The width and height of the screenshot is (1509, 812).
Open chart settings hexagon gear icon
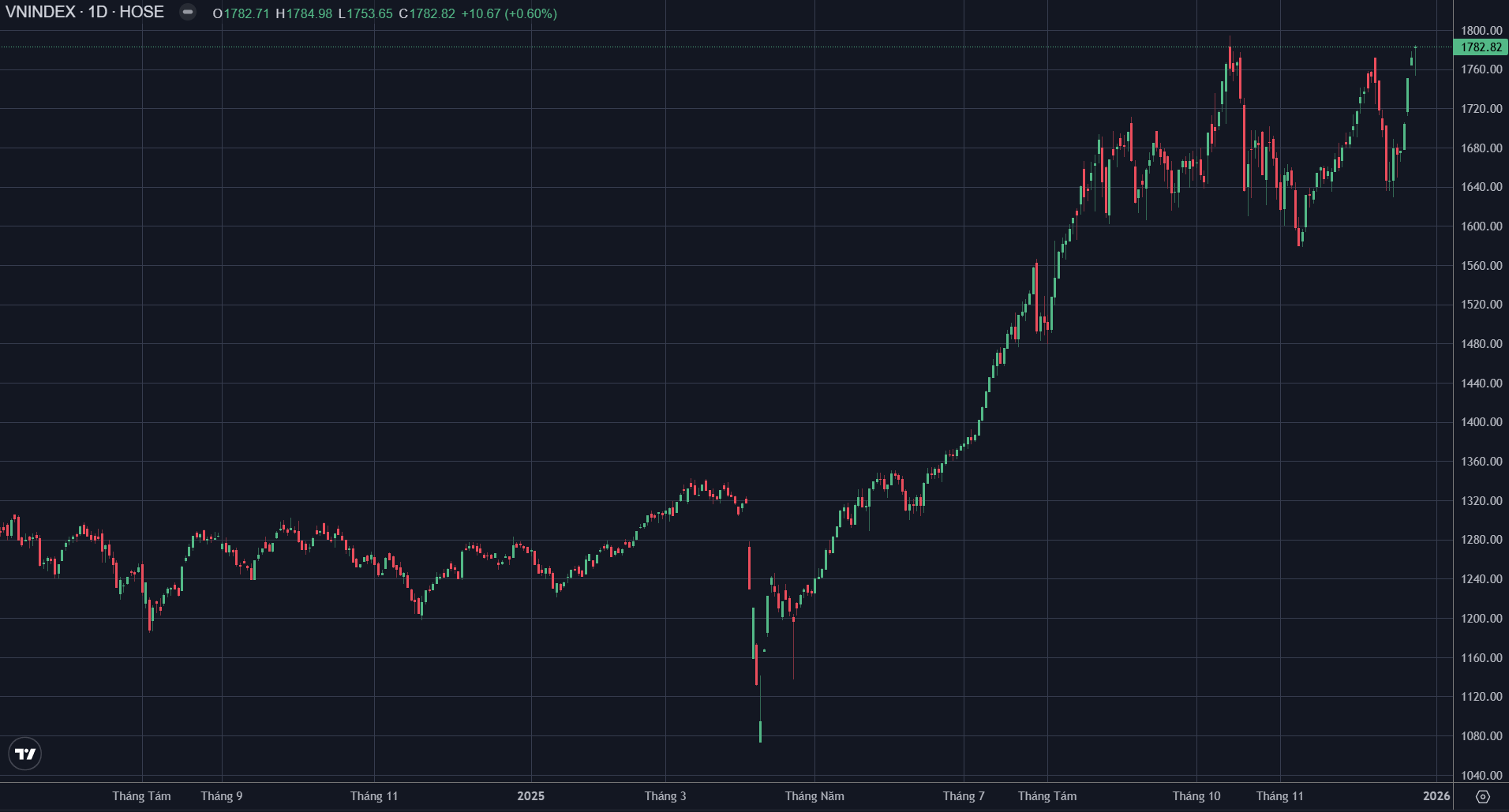pos(1482,796)
